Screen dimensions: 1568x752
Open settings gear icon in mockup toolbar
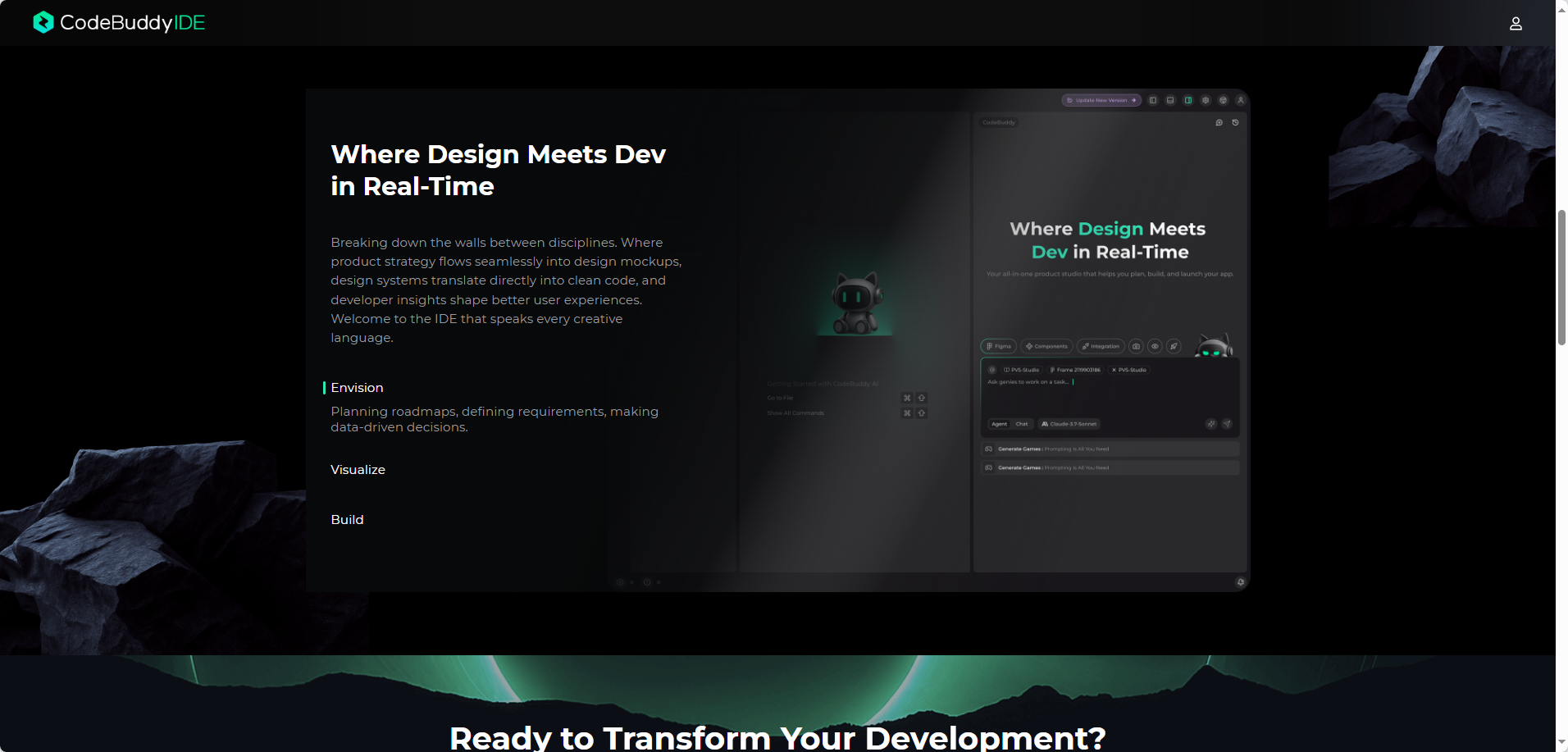click(x=1206, y=100)
